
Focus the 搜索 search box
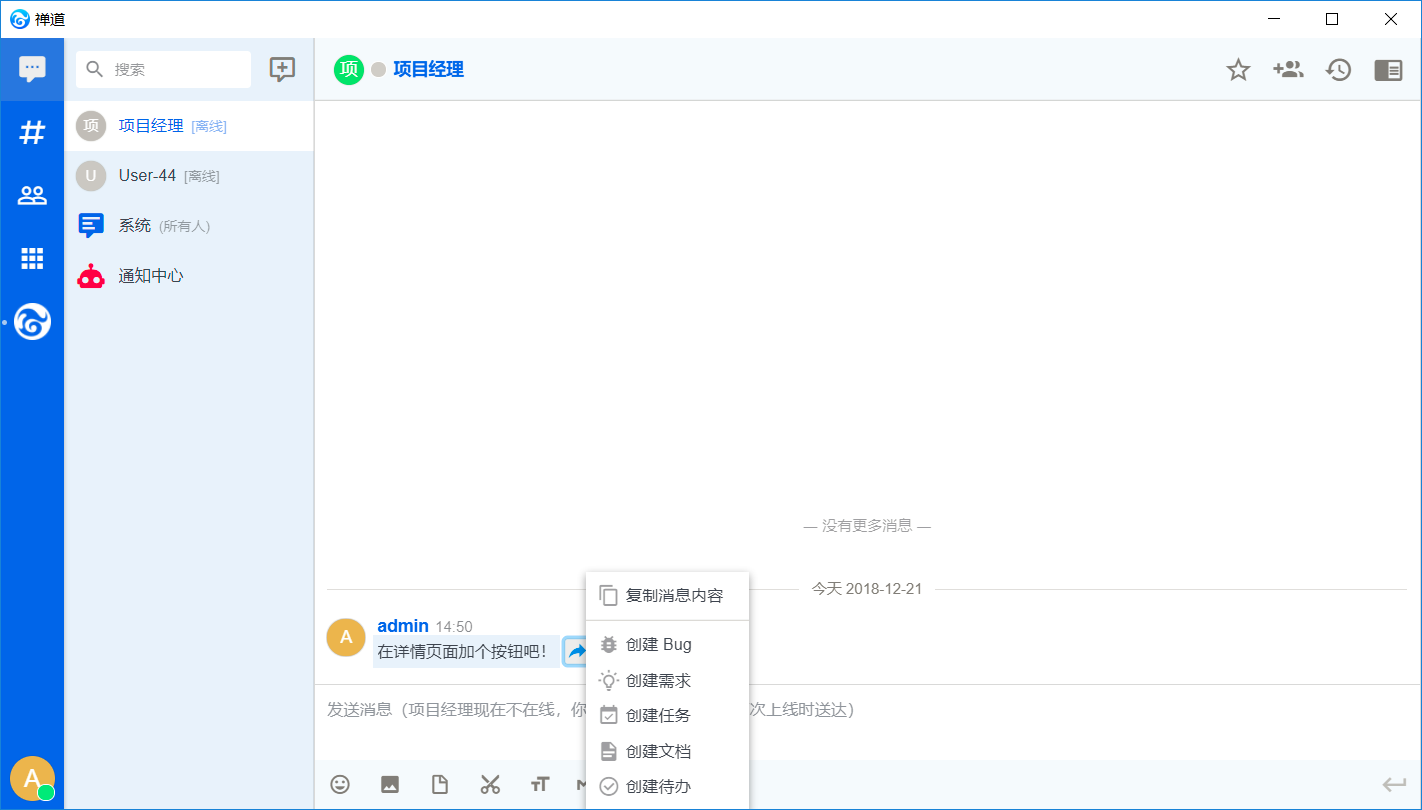(x=163, y=69)
